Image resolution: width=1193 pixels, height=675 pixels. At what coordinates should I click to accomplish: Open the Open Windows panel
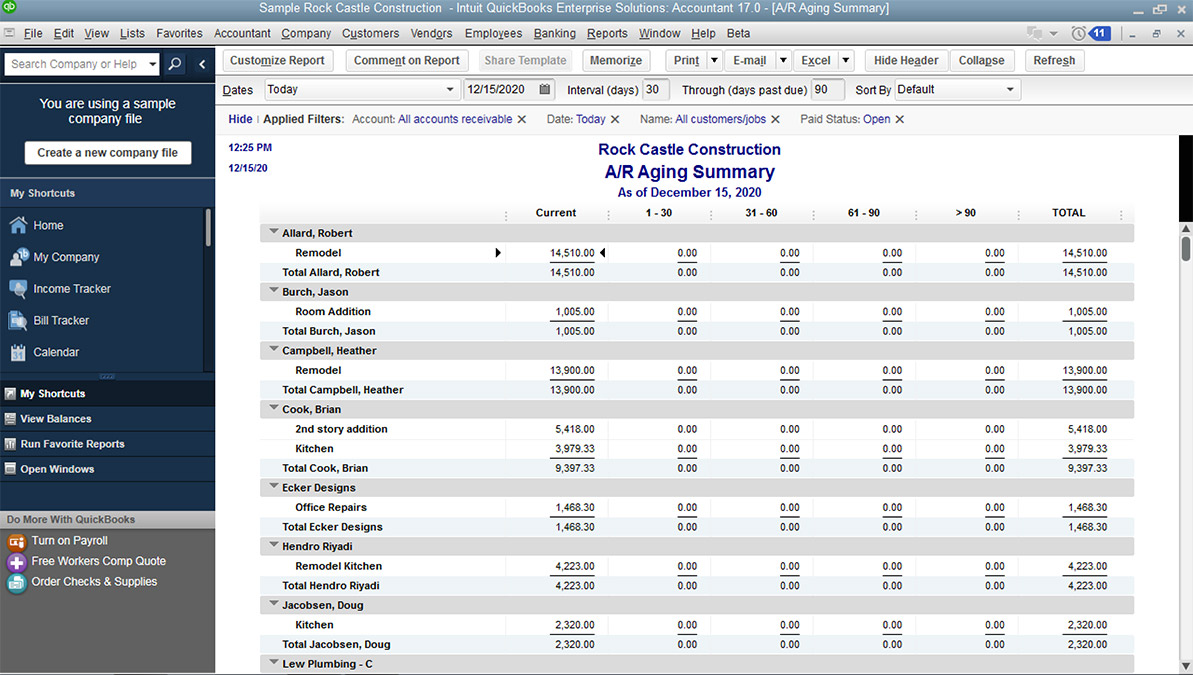(x=107, y=469)
